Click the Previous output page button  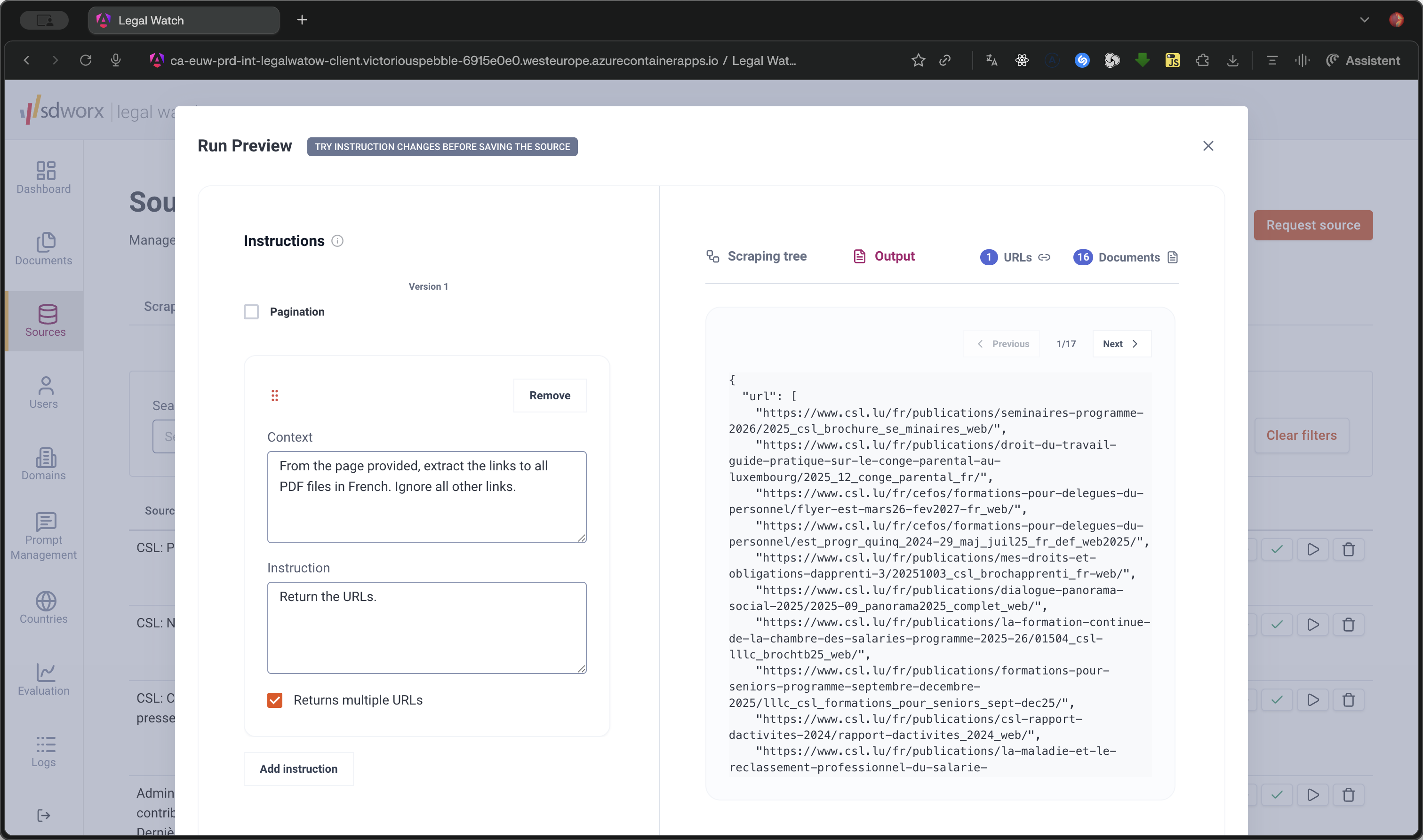pos(1002,344)
